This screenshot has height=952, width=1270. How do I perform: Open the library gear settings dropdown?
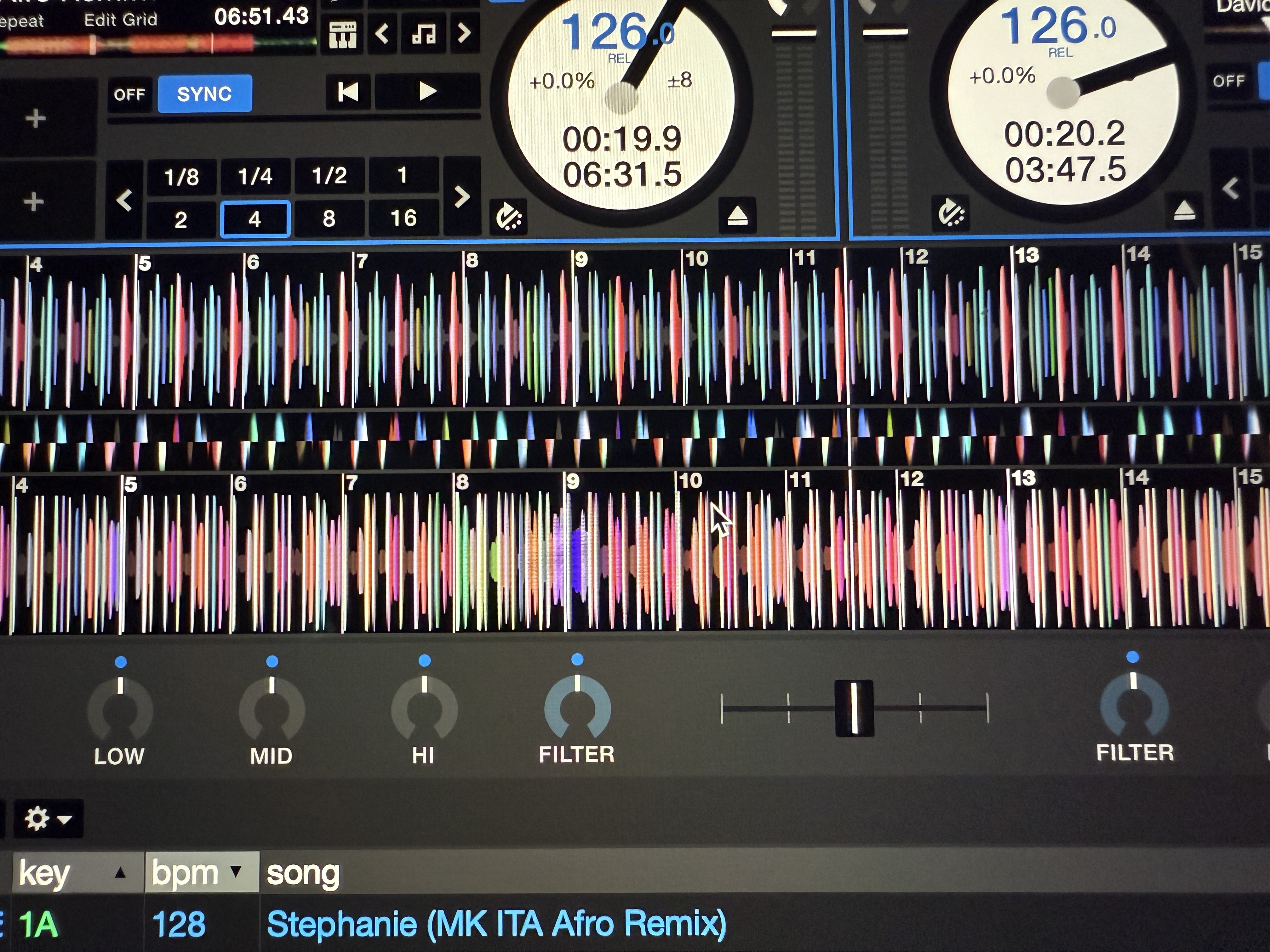[48, 819]
